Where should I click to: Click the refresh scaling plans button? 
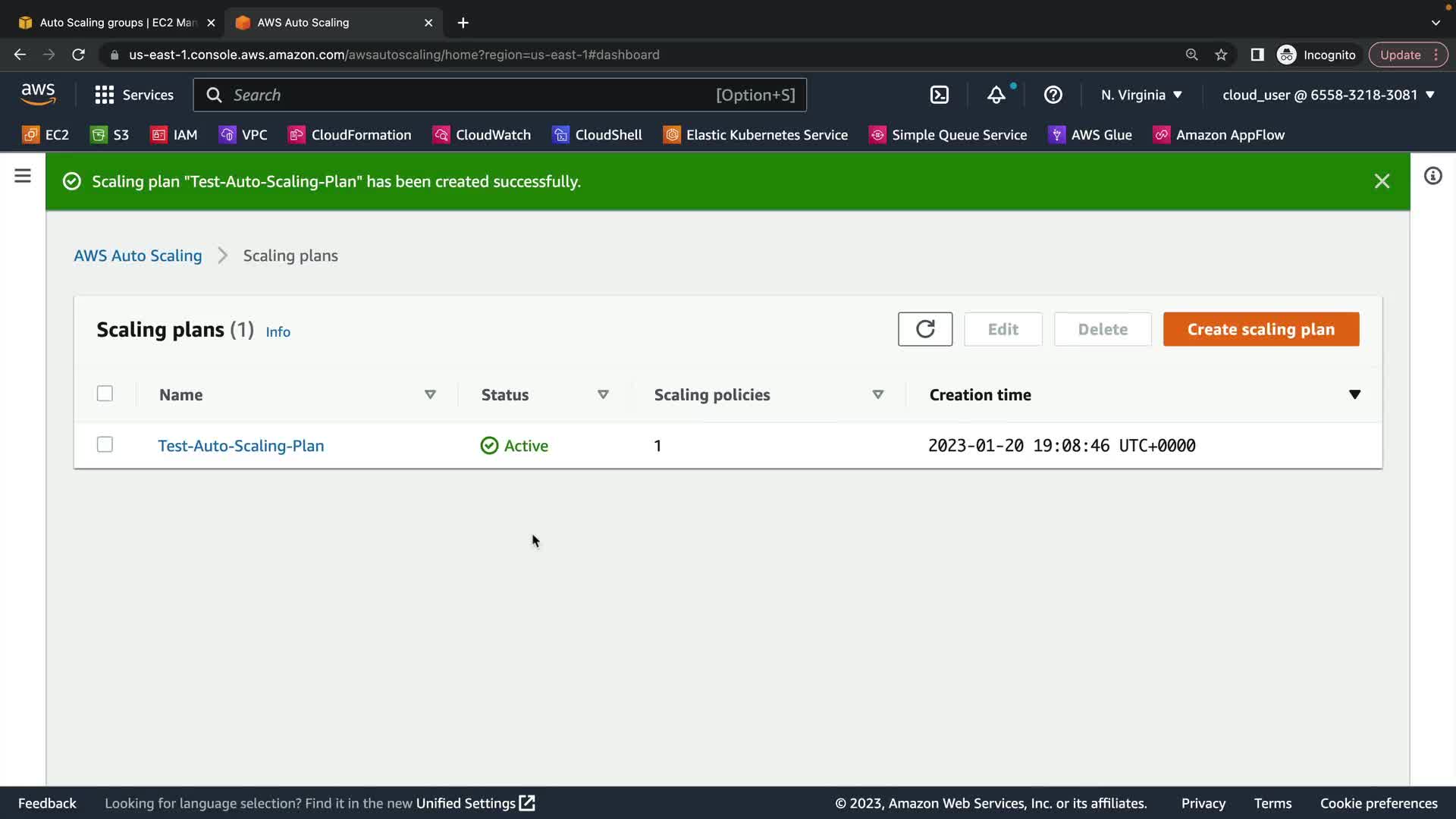coord(924,329)
